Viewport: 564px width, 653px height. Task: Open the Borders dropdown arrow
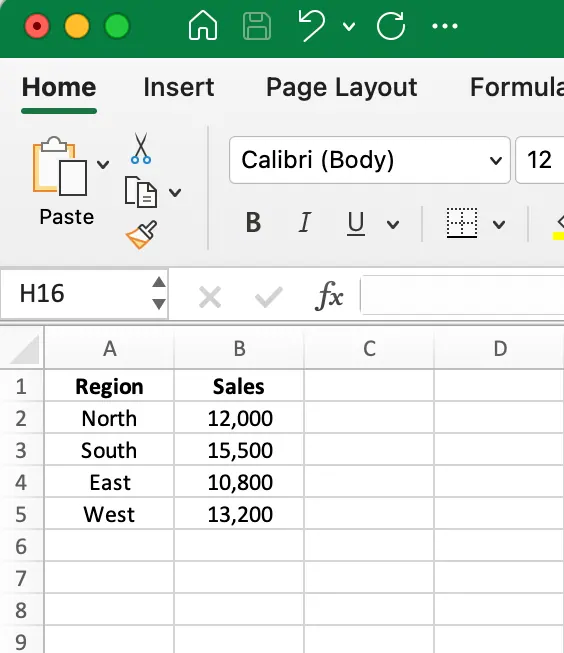click(499, 225)
